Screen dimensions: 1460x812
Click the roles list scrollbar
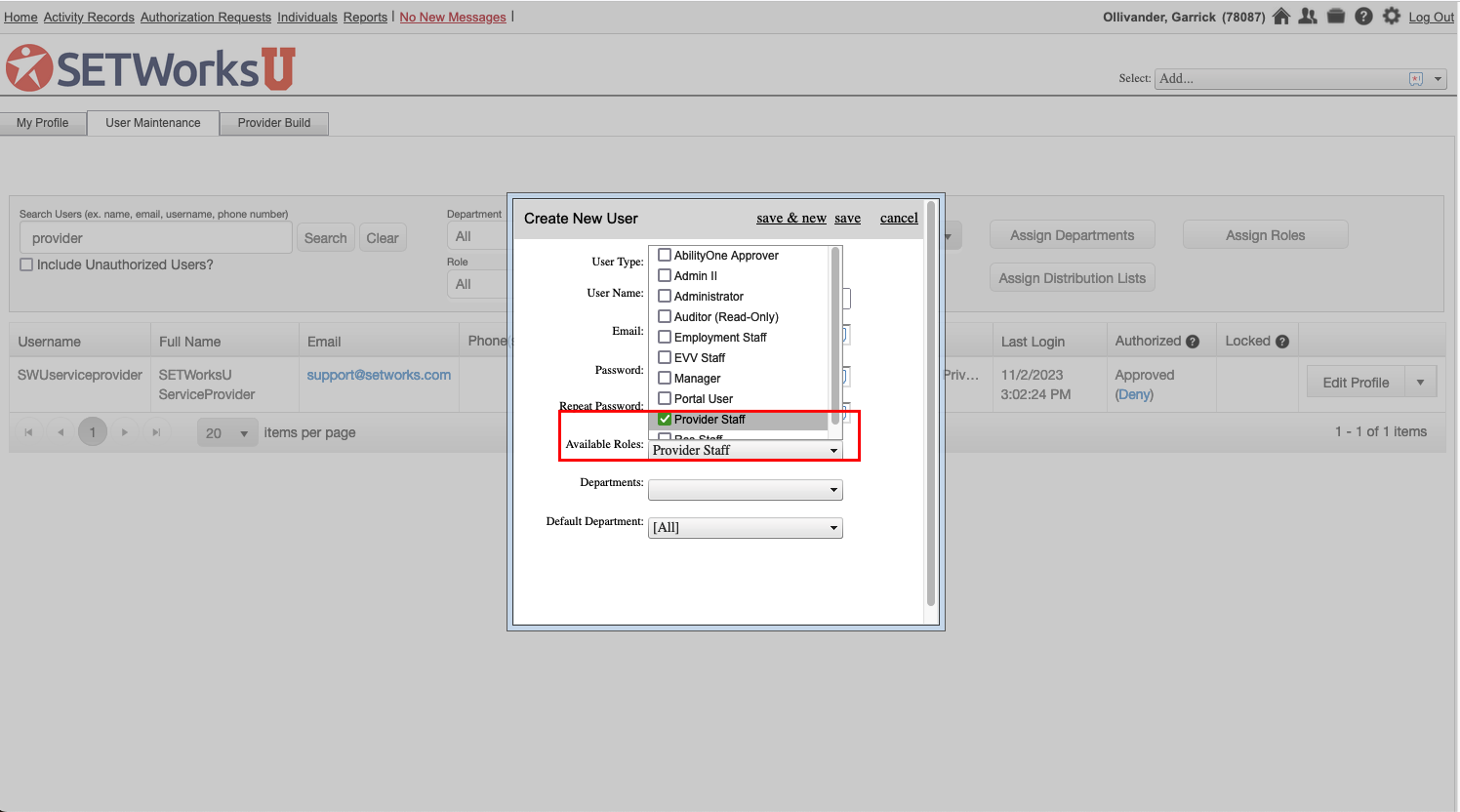[834, 337]
